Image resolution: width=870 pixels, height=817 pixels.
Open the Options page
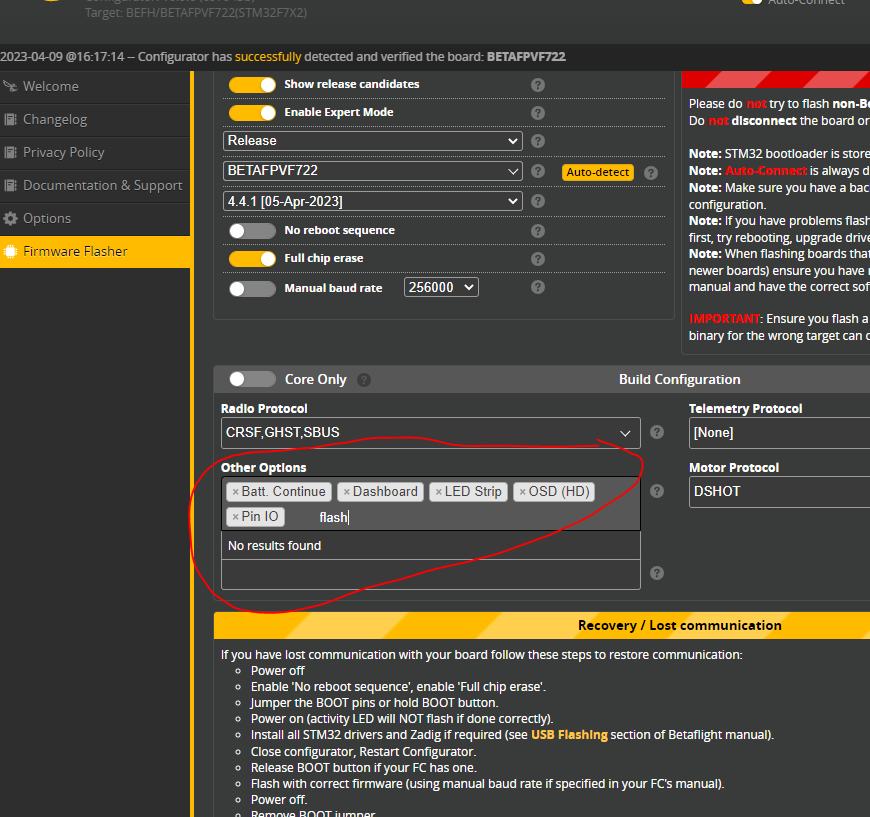[50, 218]
